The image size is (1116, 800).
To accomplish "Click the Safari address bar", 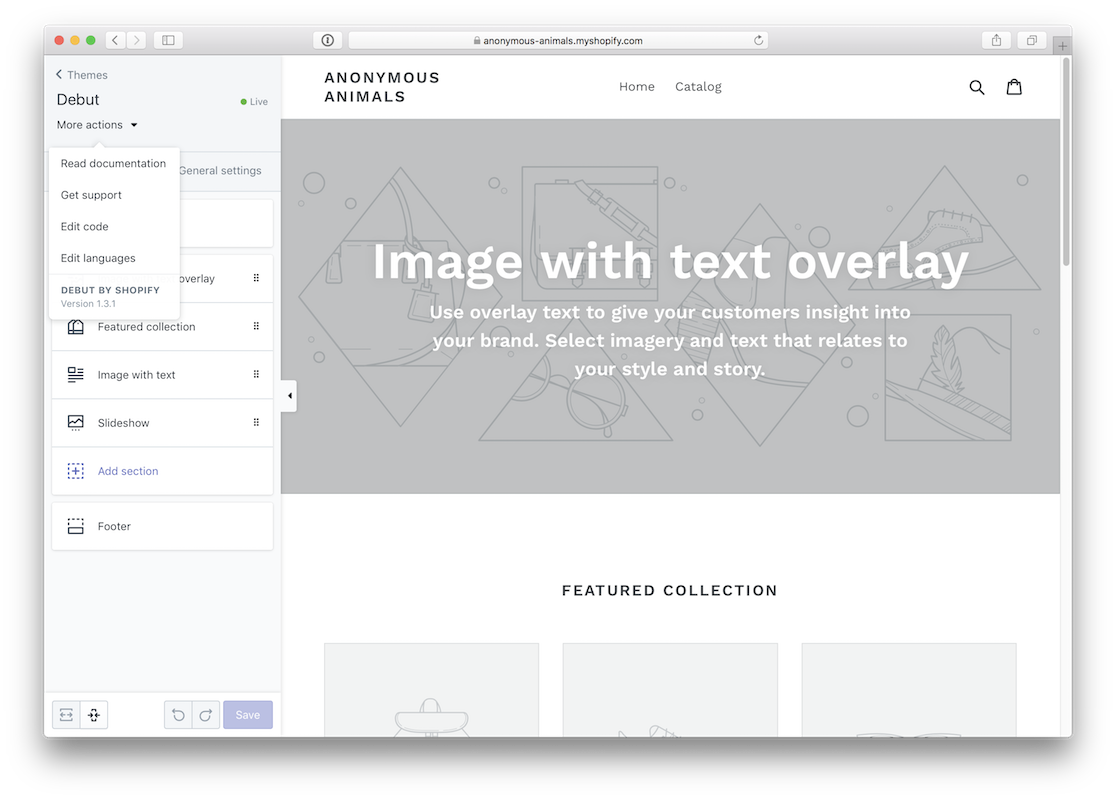I will 558,41.
